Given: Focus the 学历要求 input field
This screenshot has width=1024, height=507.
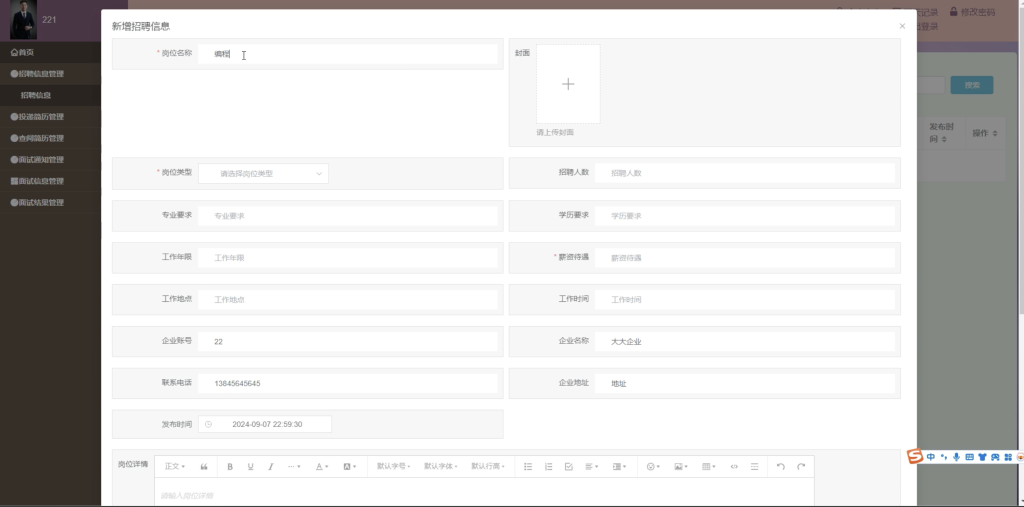Looking at the screenshot, I should (744, 216).
